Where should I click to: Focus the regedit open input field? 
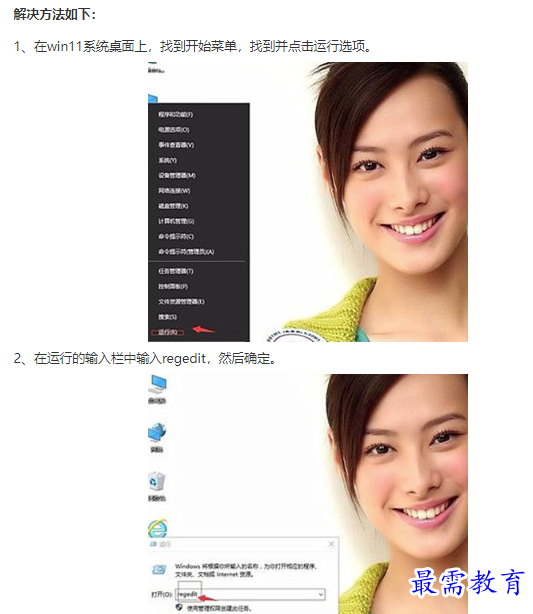(250, 594)
